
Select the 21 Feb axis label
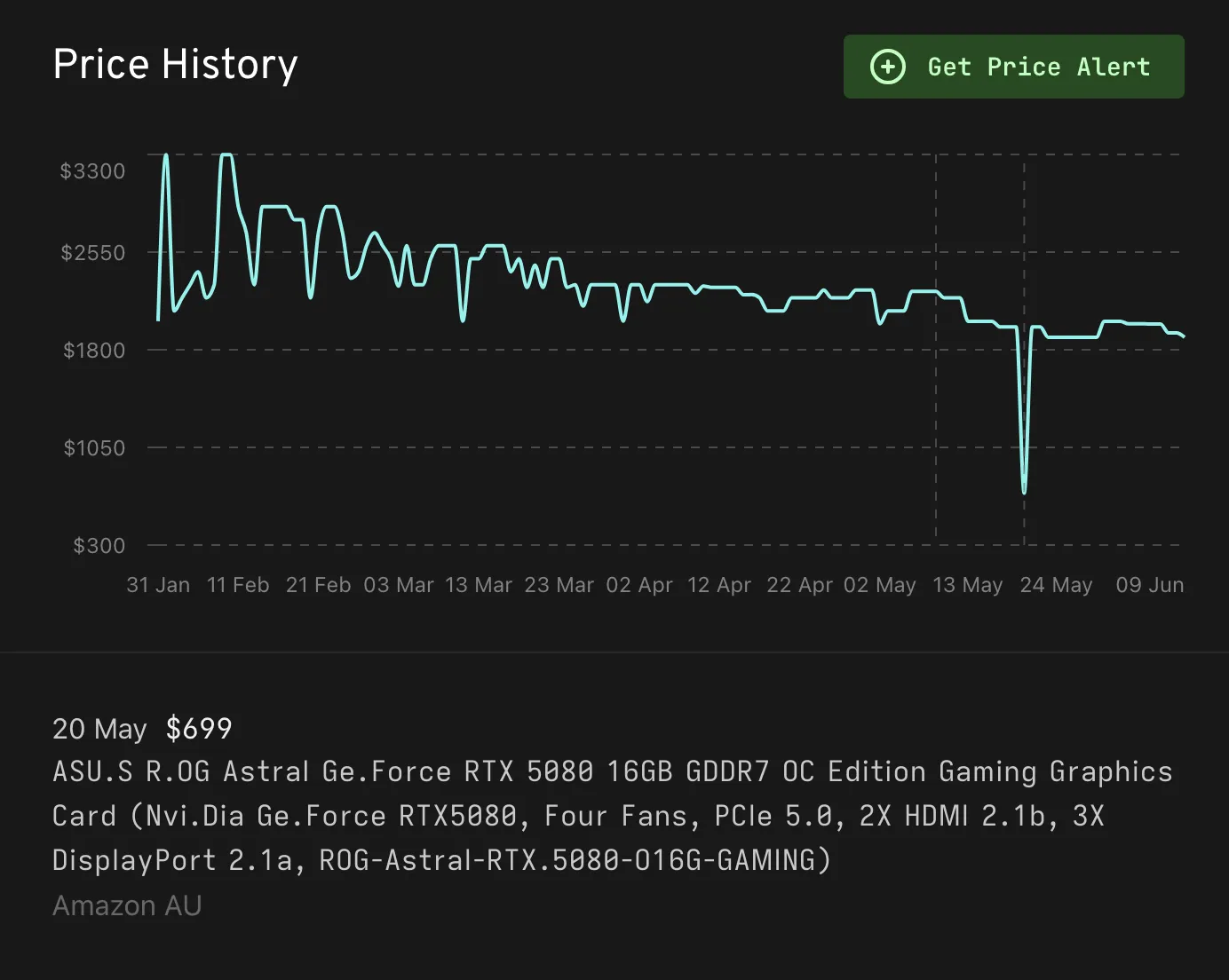(x=318, y=585)
